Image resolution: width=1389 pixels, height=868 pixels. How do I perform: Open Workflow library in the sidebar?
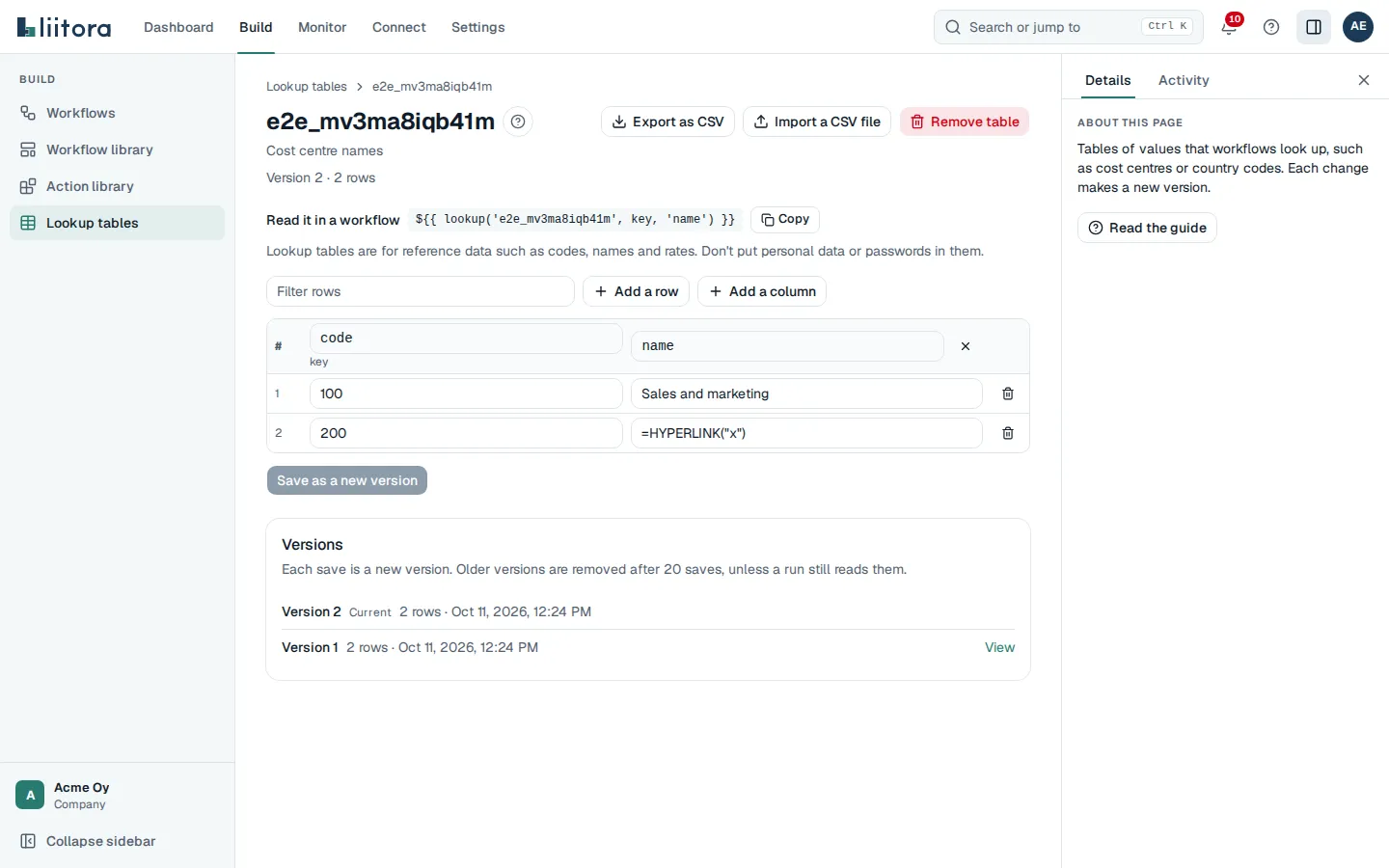(x=117, y=149)
